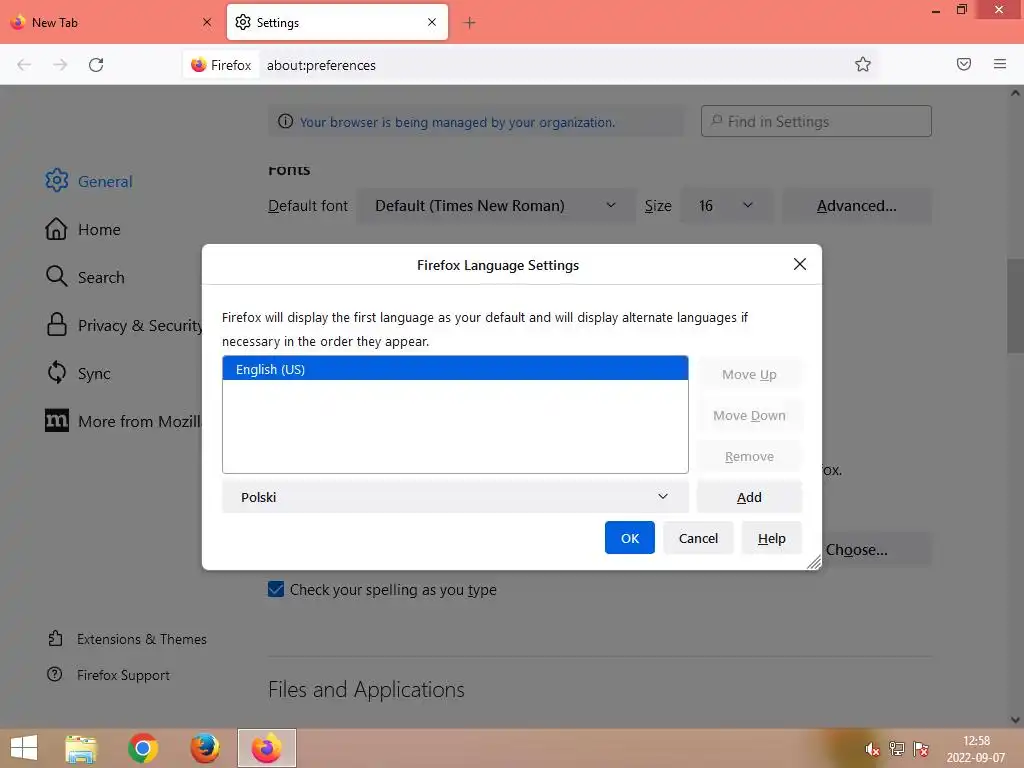Switch to the New Tab tab
This screenshot has width=1024, height=768.
[111, 22]
